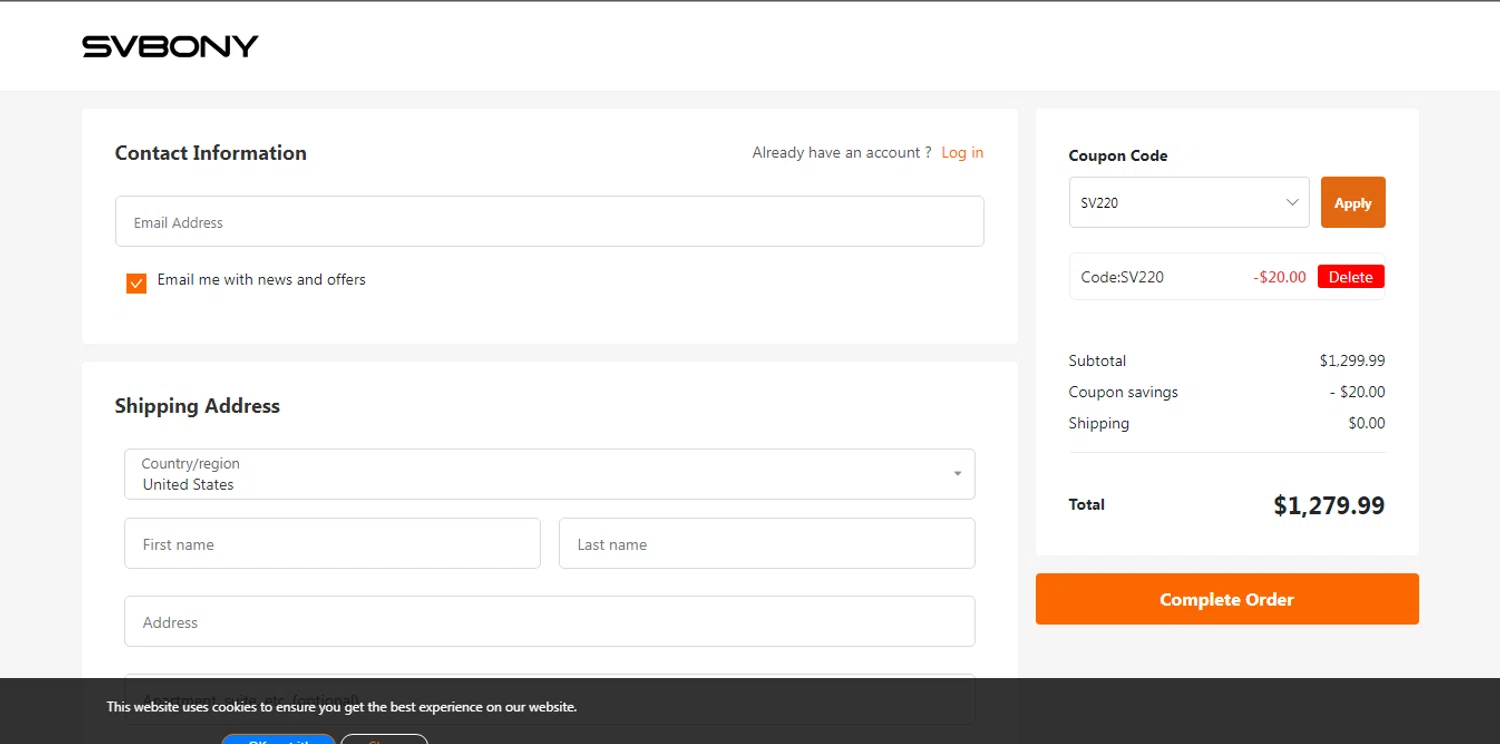Delete the SV220 coupon code

1351,277
